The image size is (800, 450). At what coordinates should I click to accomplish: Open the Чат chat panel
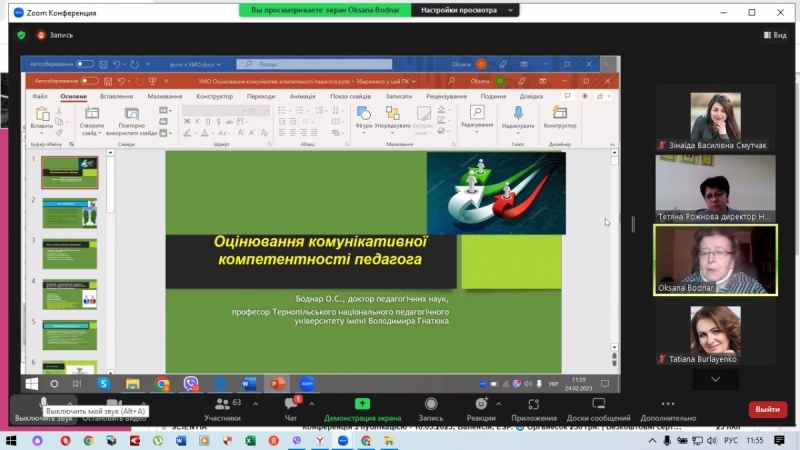tap(291, 408)
